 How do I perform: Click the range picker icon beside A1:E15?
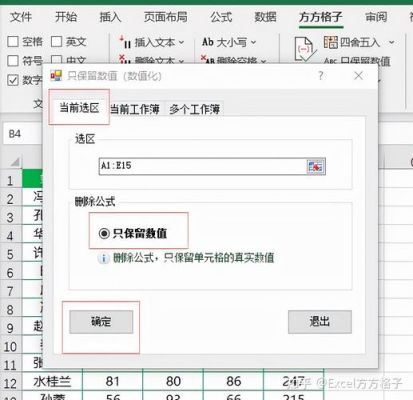pos(316,166)
